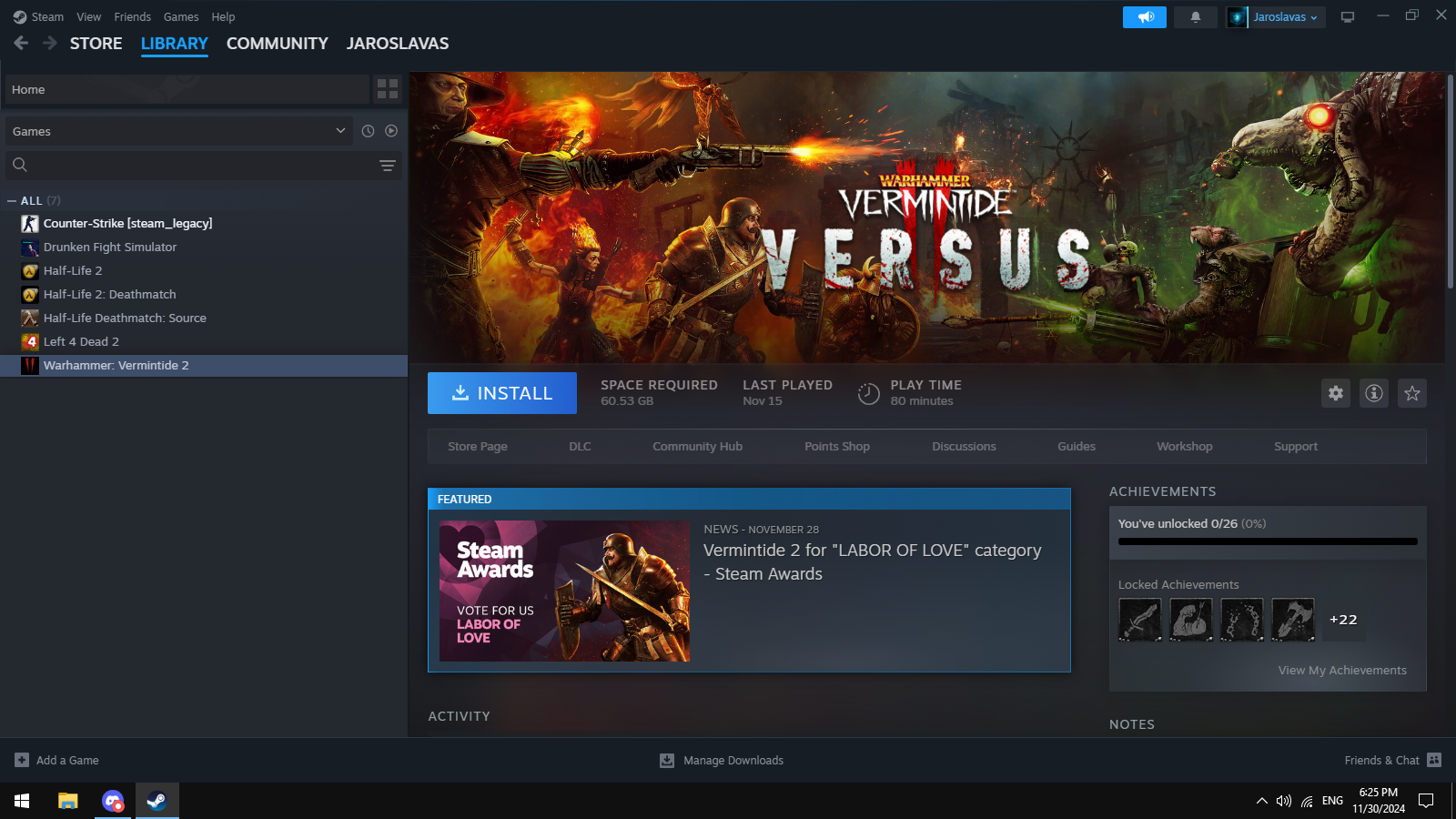Image resolution: width=1456 pixels, height=819 pixels.
Task: Toggle the recent activity clock filter
Action: (368, 131)
